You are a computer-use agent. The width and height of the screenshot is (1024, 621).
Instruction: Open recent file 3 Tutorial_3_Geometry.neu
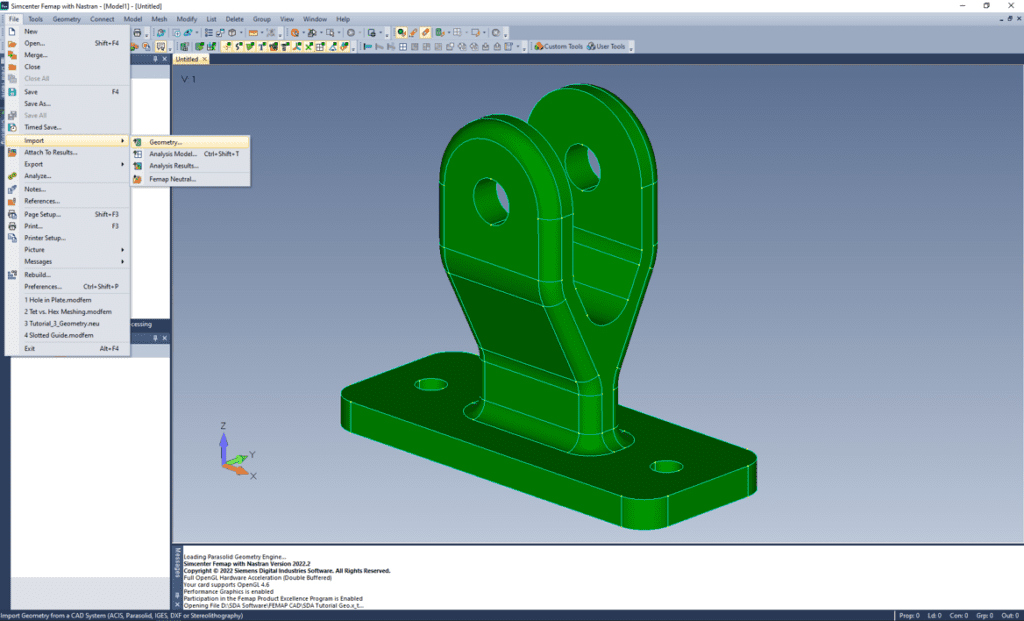point(68,323)
